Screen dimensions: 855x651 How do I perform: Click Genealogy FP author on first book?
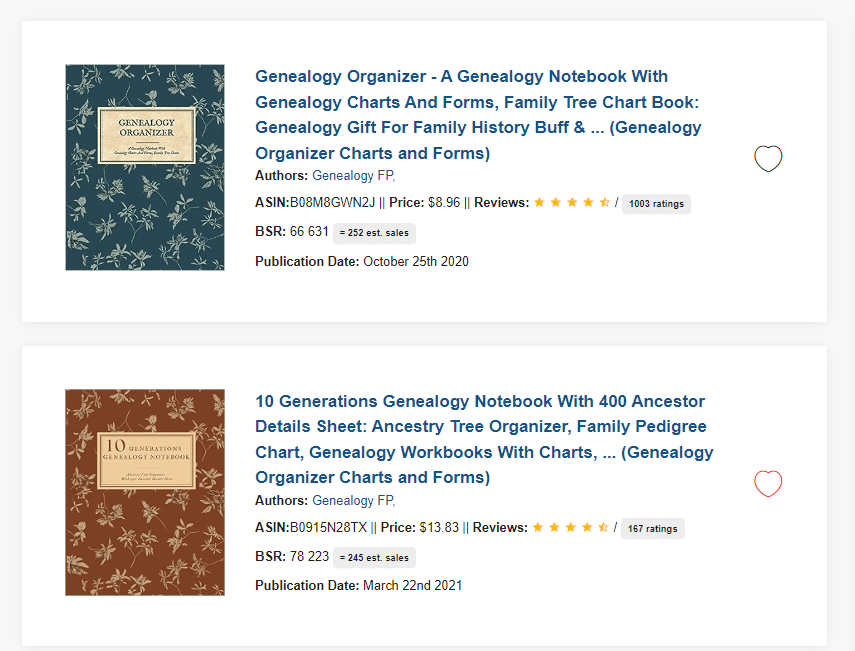tap(353, 176)
